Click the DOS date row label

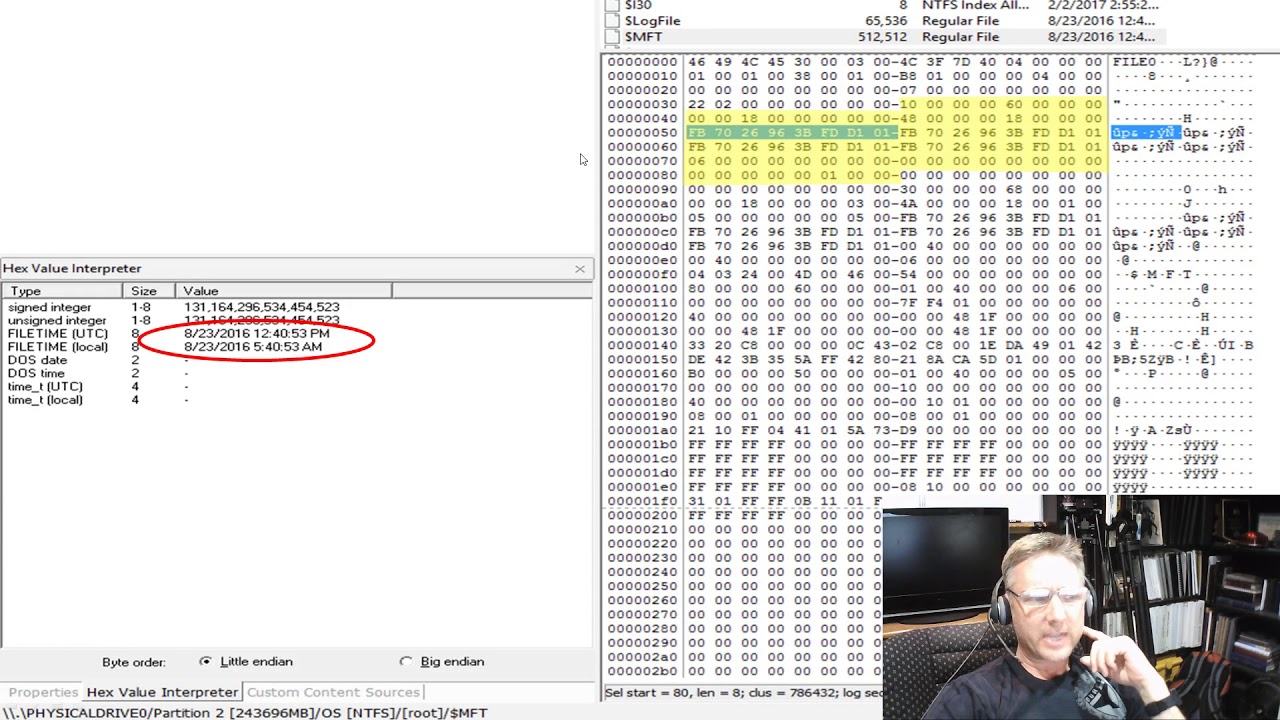point(37,360)
